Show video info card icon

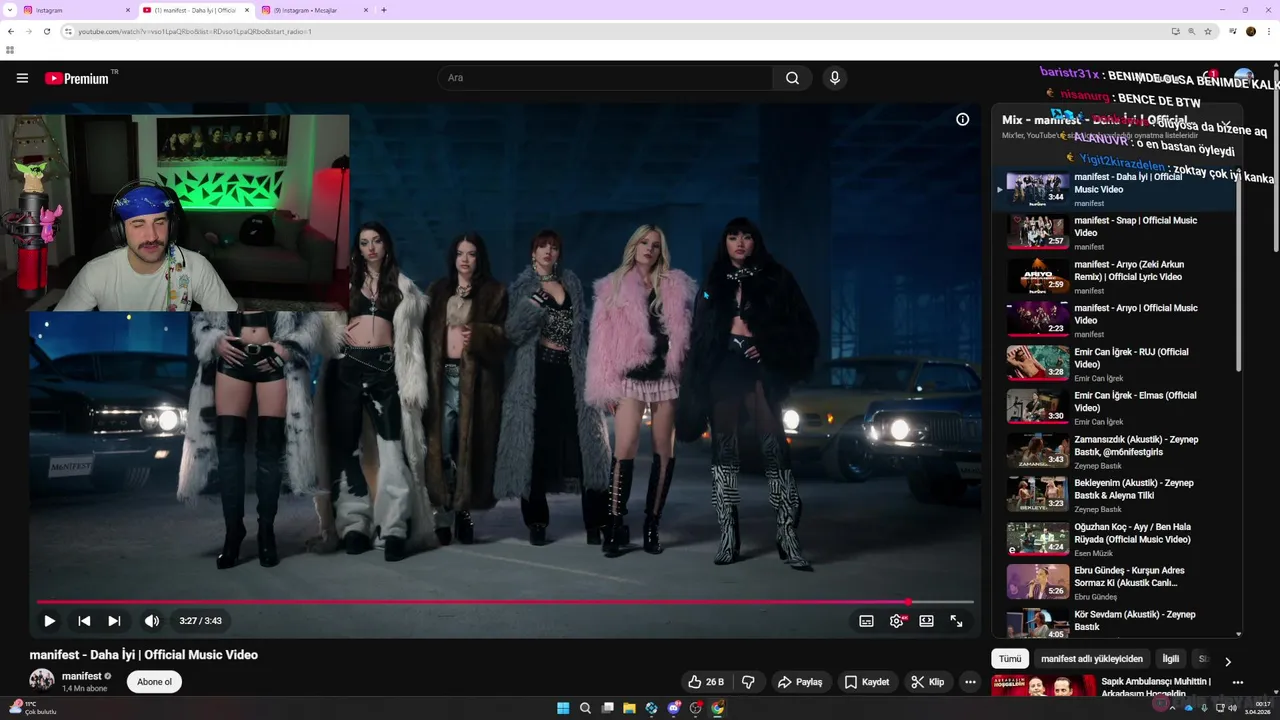coord(962,119)
